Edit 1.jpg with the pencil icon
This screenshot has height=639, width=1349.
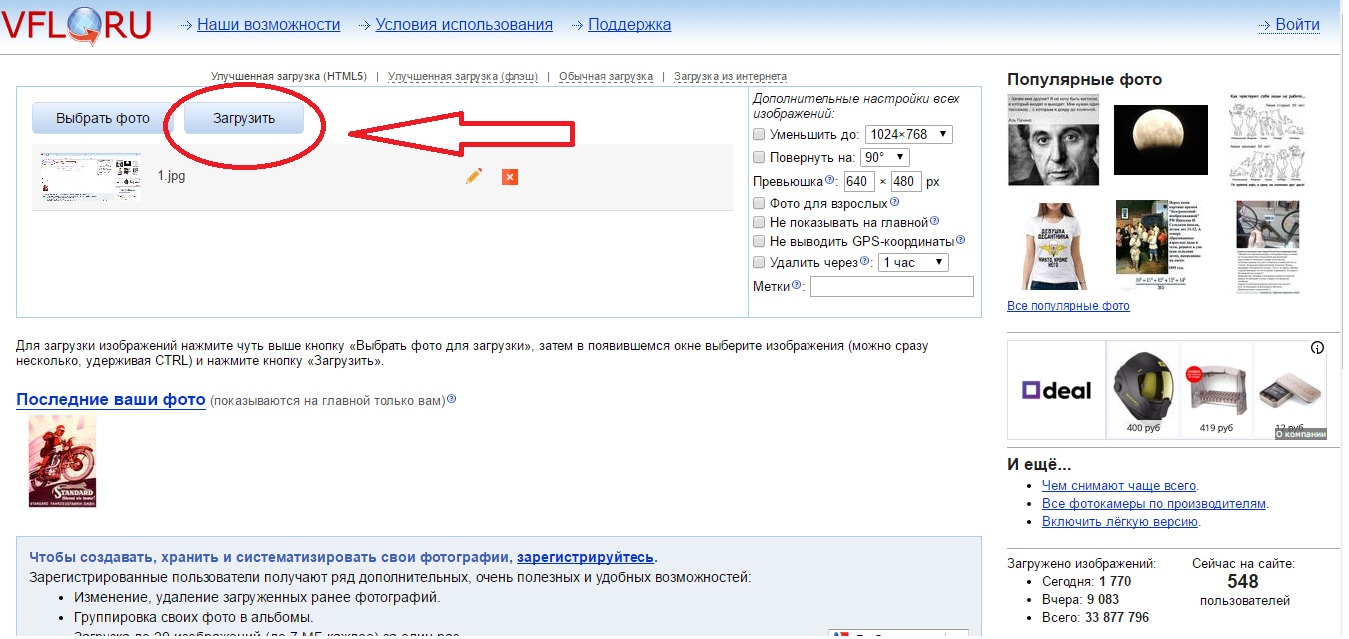click(474, 176)
